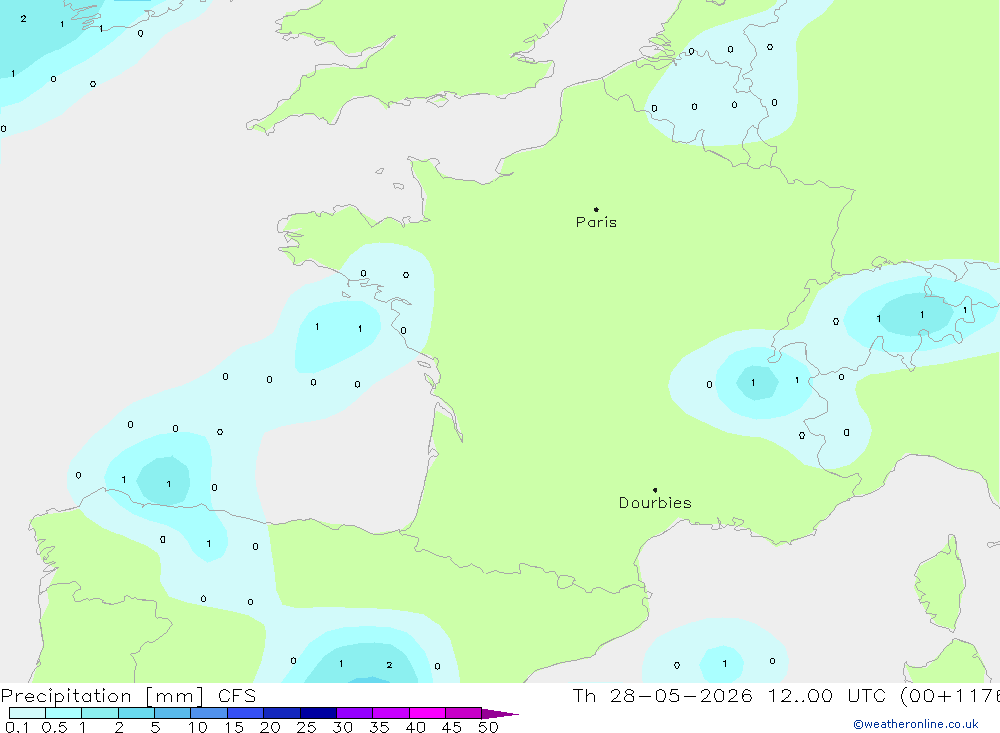
Task: Choose the 10–15 mm legend color swatch
Action: [209, 713]
